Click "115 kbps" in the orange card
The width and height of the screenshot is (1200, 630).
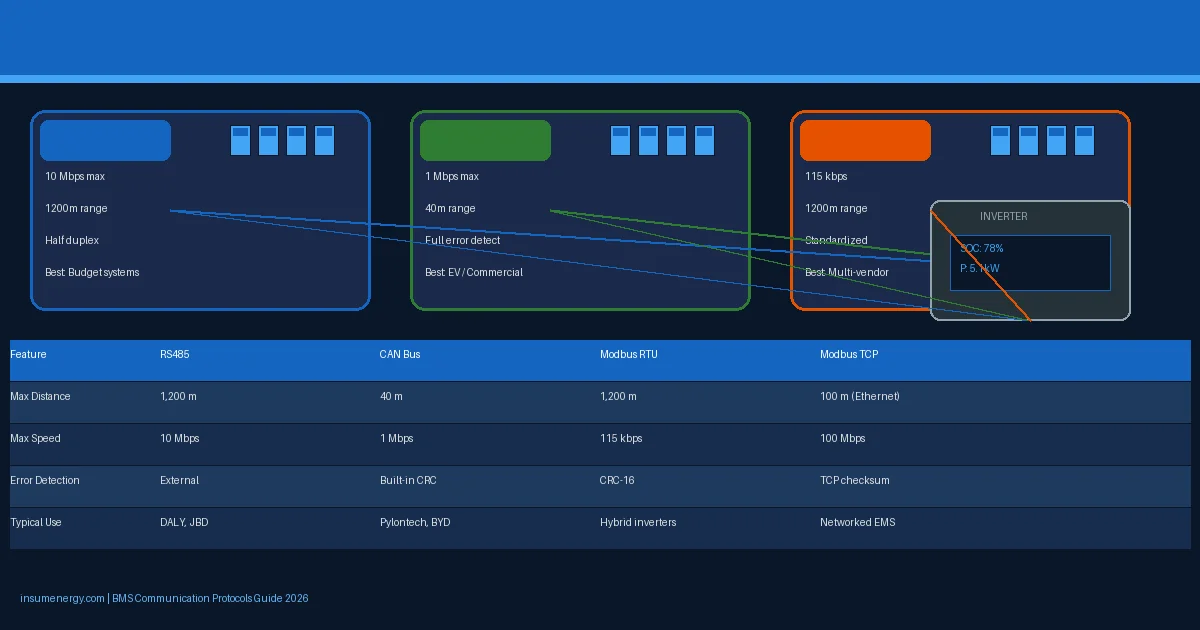click(x=826, y=176)
